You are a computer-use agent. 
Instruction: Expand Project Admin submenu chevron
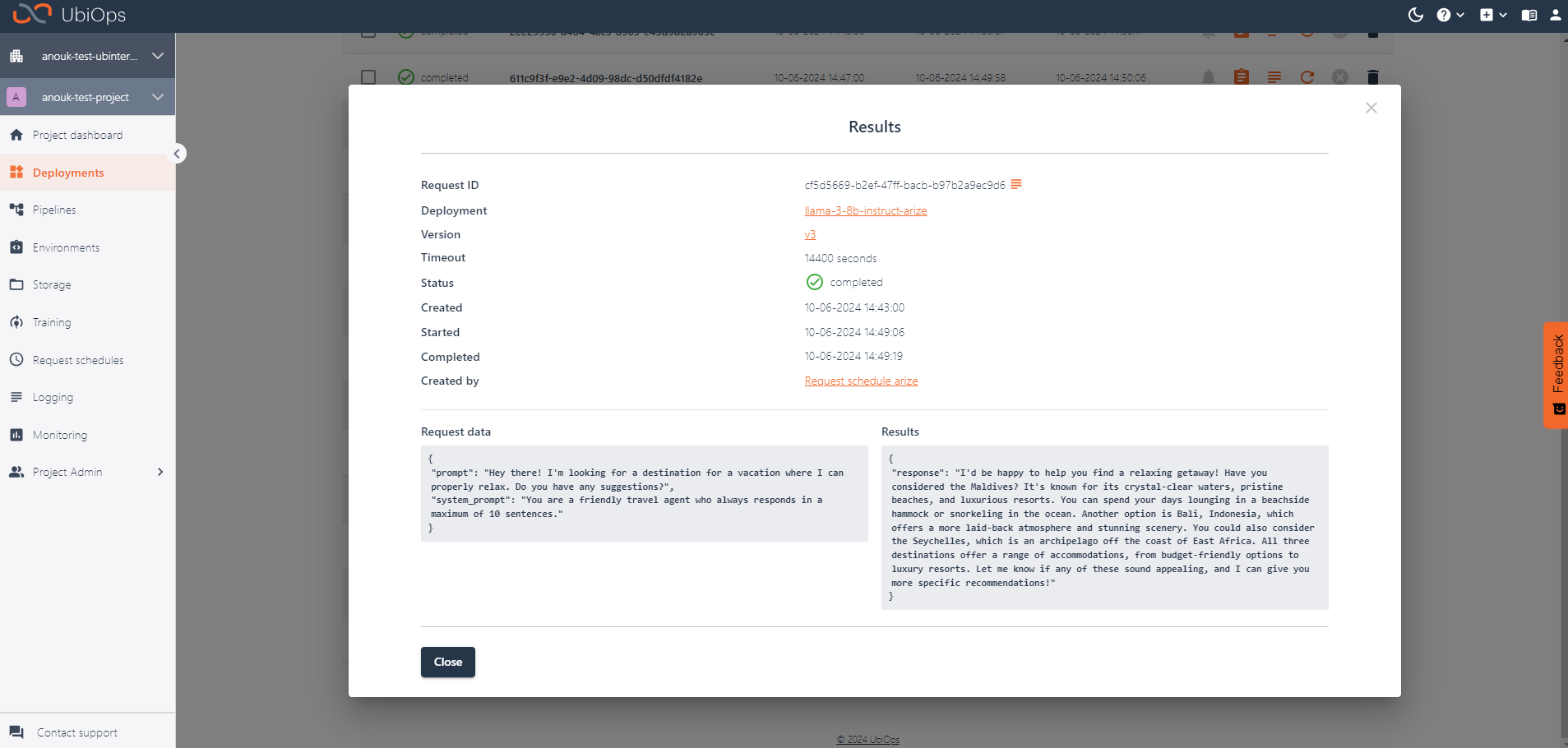point(160,472)
